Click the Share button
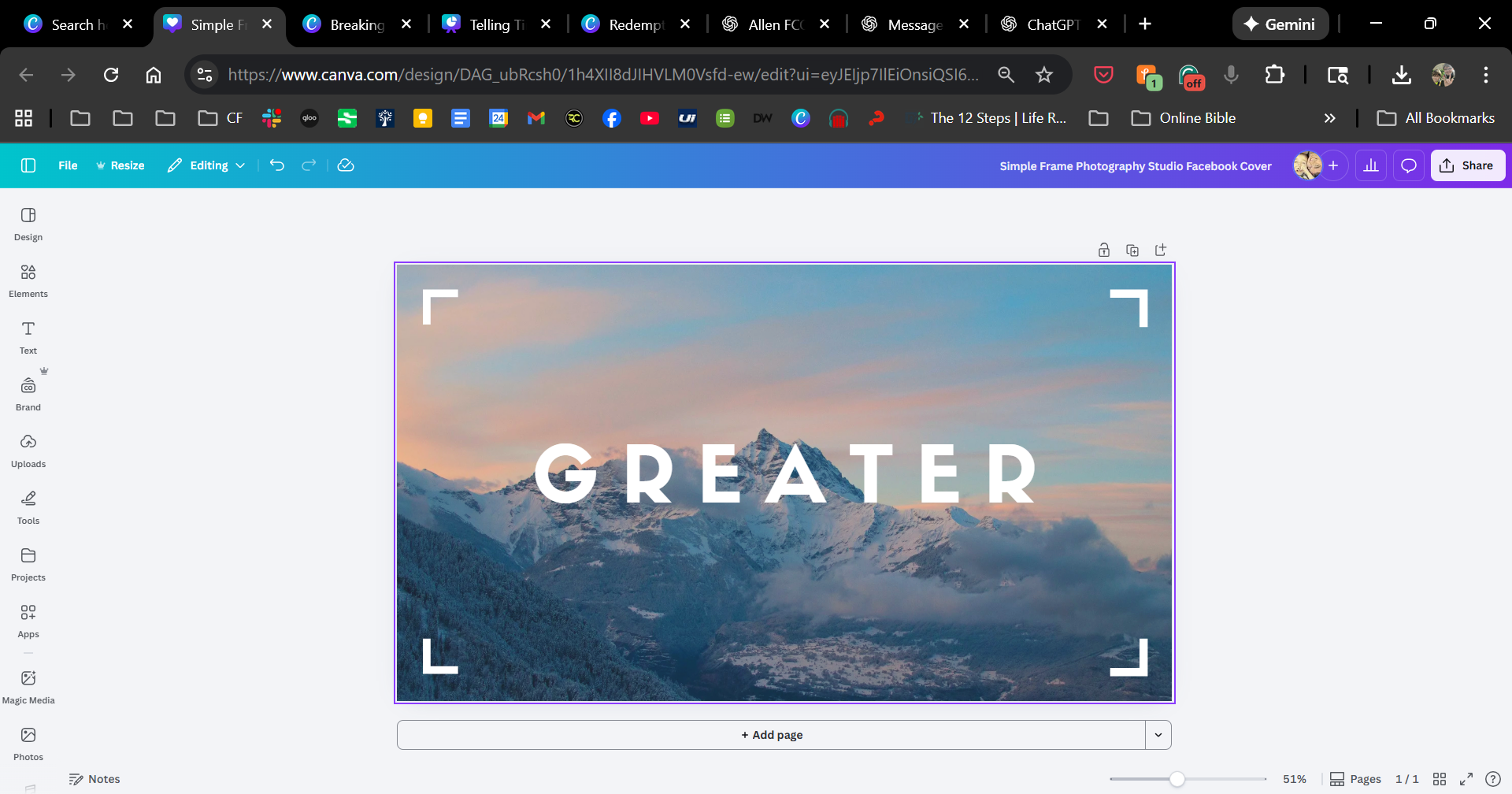 pyautogui.click(x=1467, y=165)
